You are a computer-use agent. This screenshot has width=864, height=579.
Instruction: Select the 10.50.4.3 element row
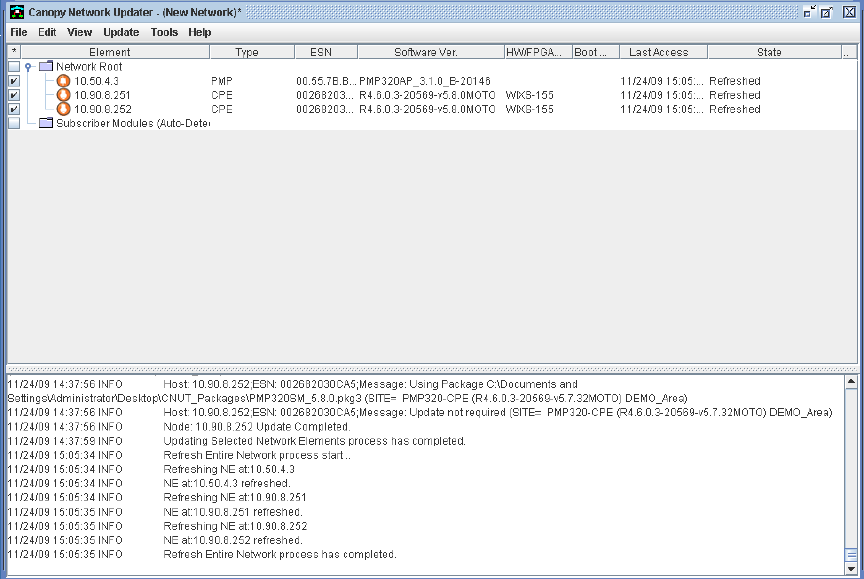point(431,81)
